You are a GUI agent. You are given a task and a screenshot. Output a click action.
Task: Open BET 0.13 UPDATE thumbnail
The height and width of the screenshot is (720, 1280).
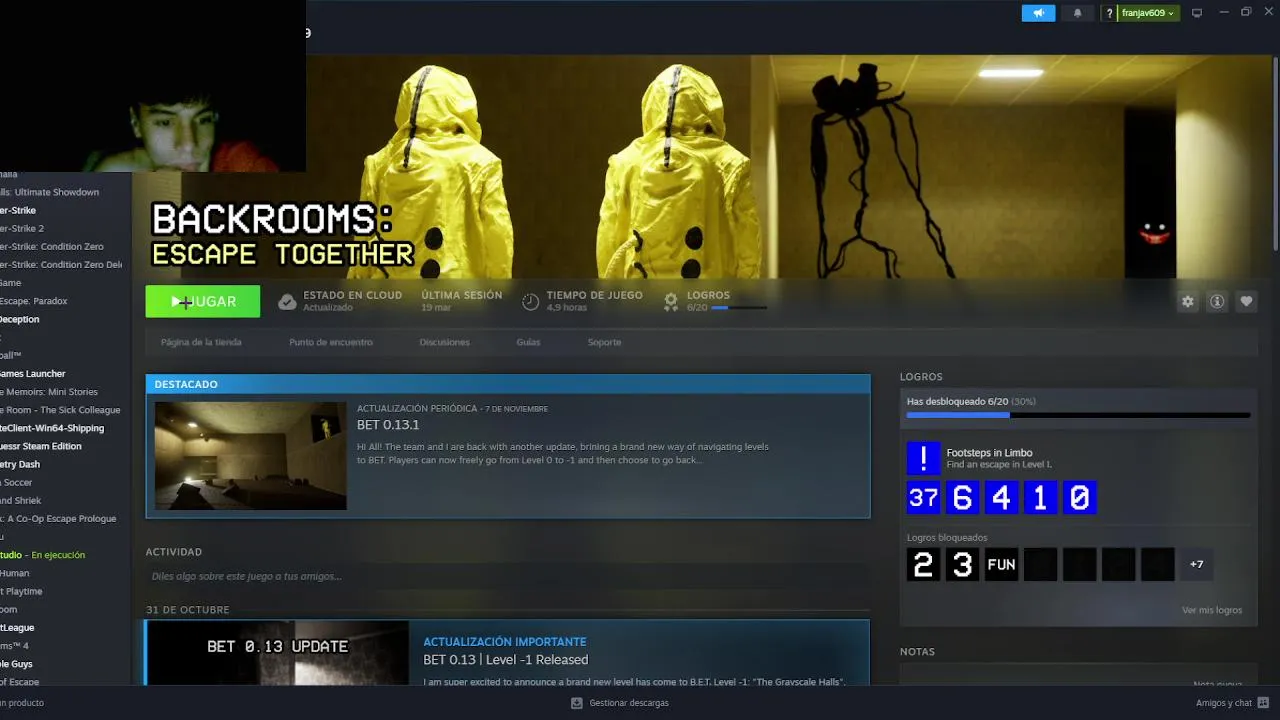[x=277, y=653]
